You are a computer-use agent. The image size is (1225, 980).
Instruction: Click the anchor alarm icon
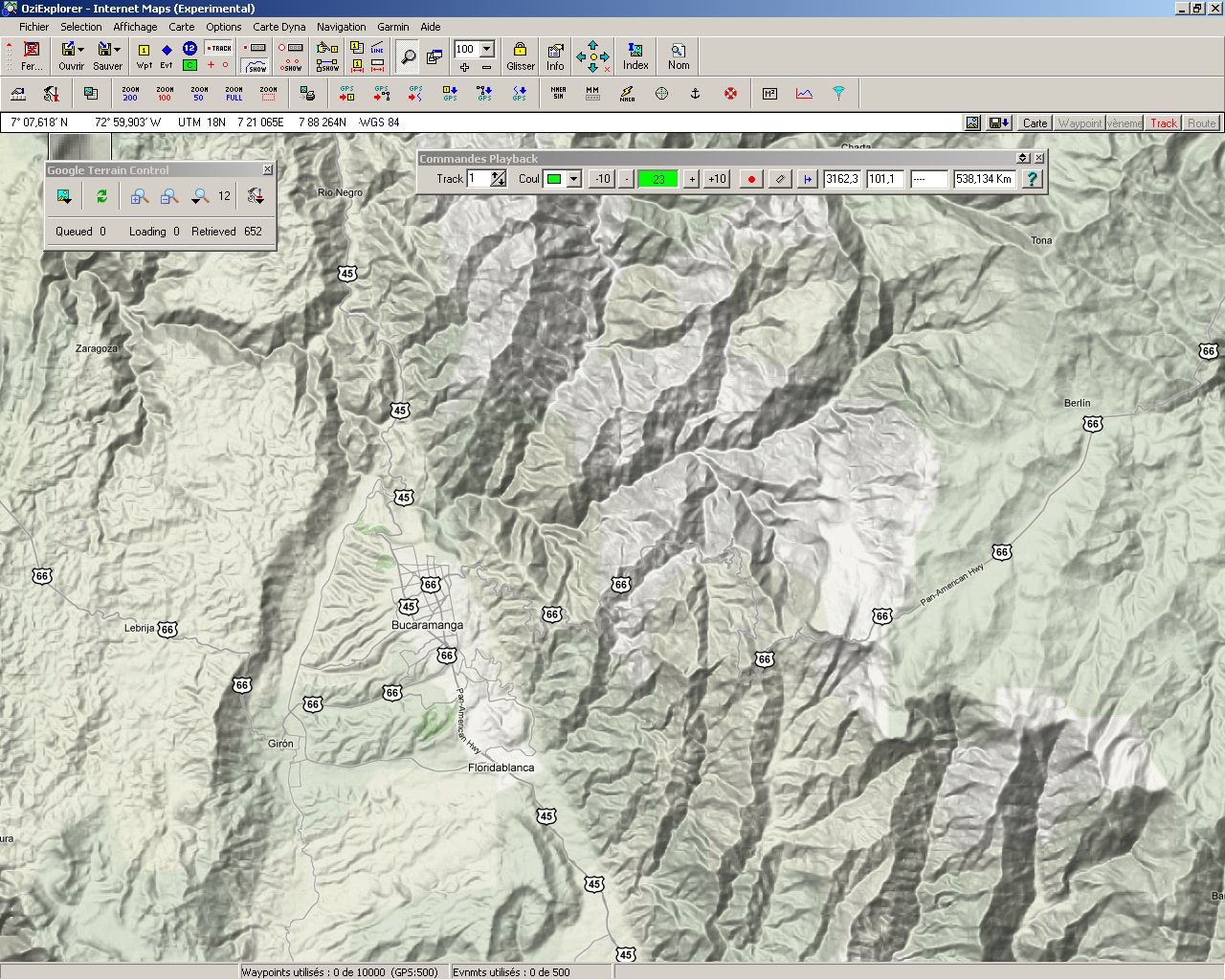click(x=696, y=94)
